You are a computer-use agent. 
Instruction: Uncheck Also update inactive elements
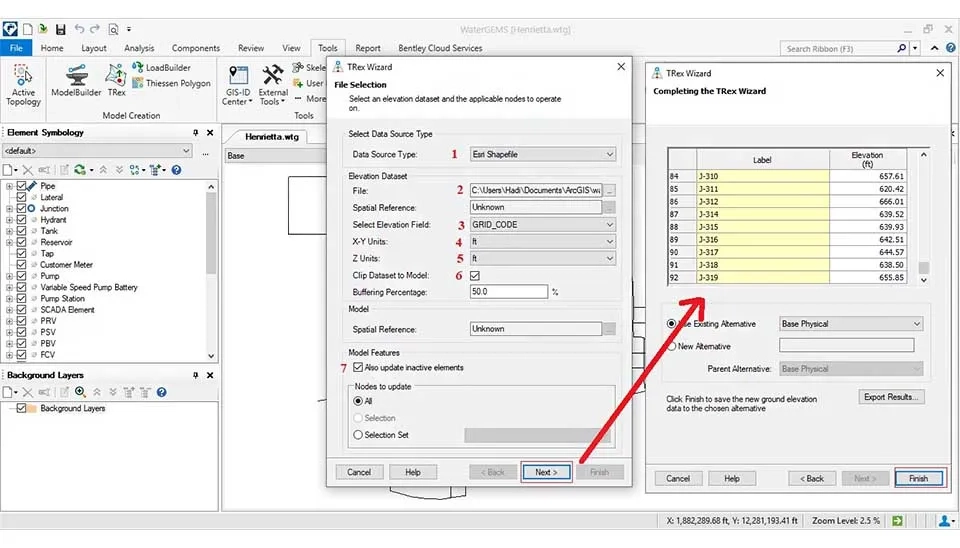[x=357, y=368]
